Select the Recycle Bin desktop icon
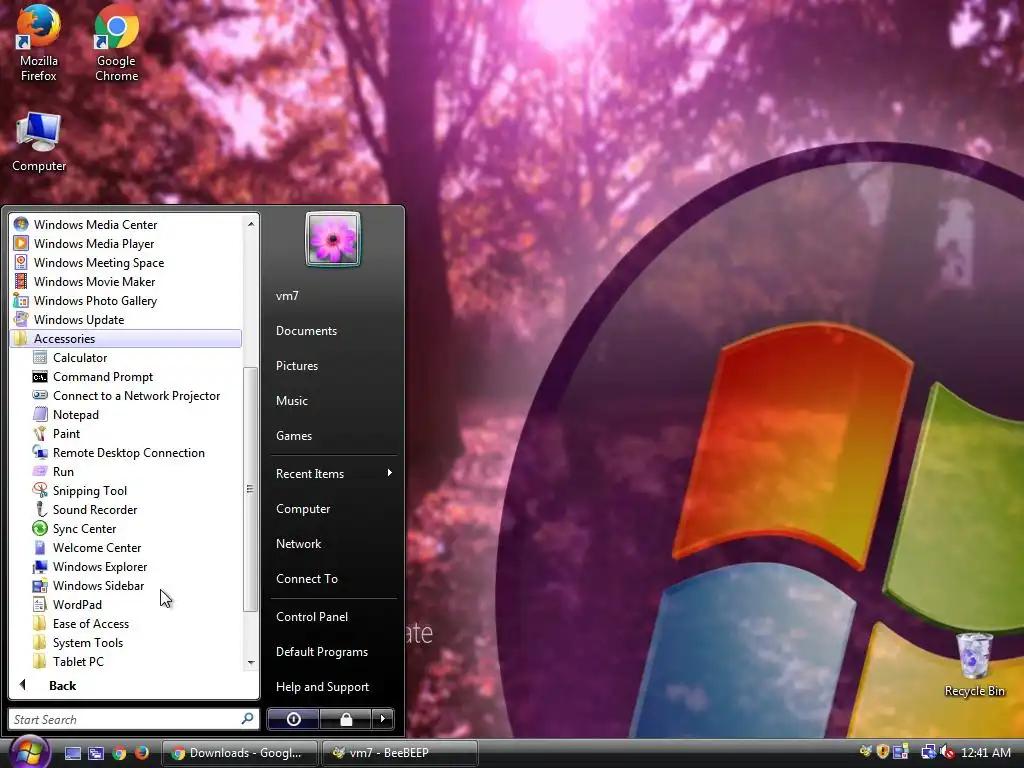Viewport: 1024px width, 768px height. (x=974, y=665)
